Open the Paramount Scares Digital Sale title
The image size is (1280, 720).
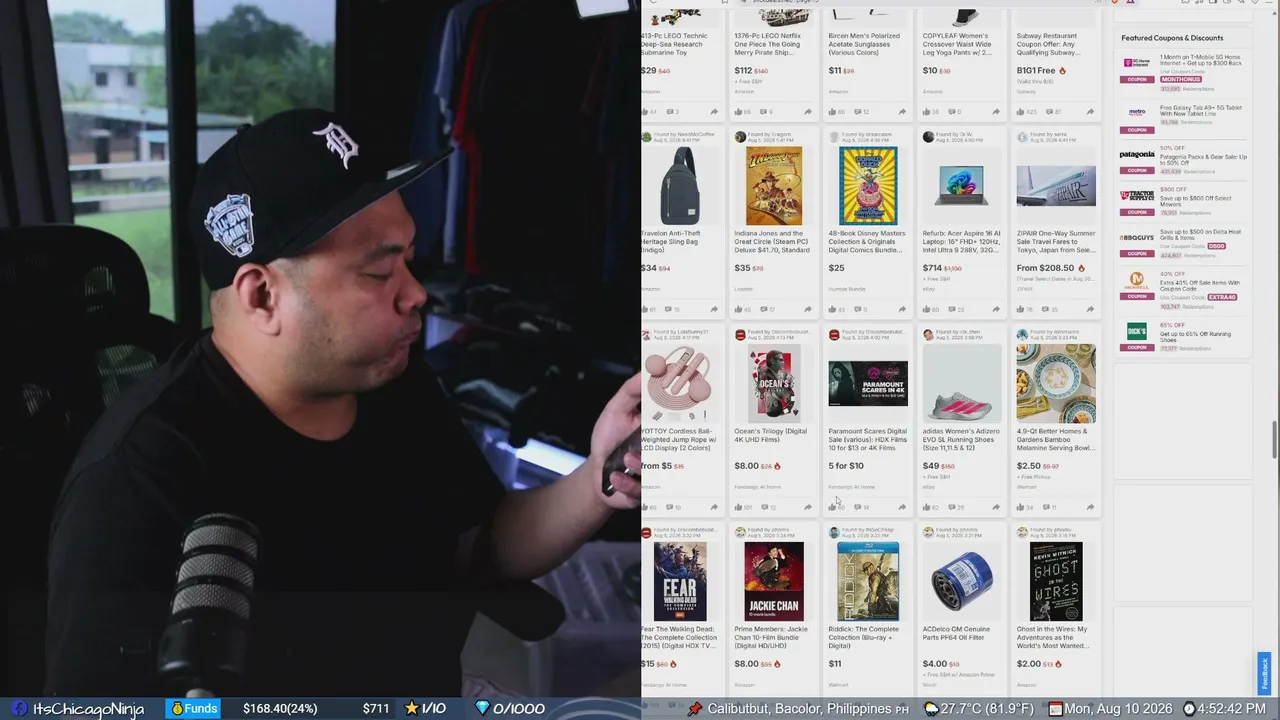867,439
